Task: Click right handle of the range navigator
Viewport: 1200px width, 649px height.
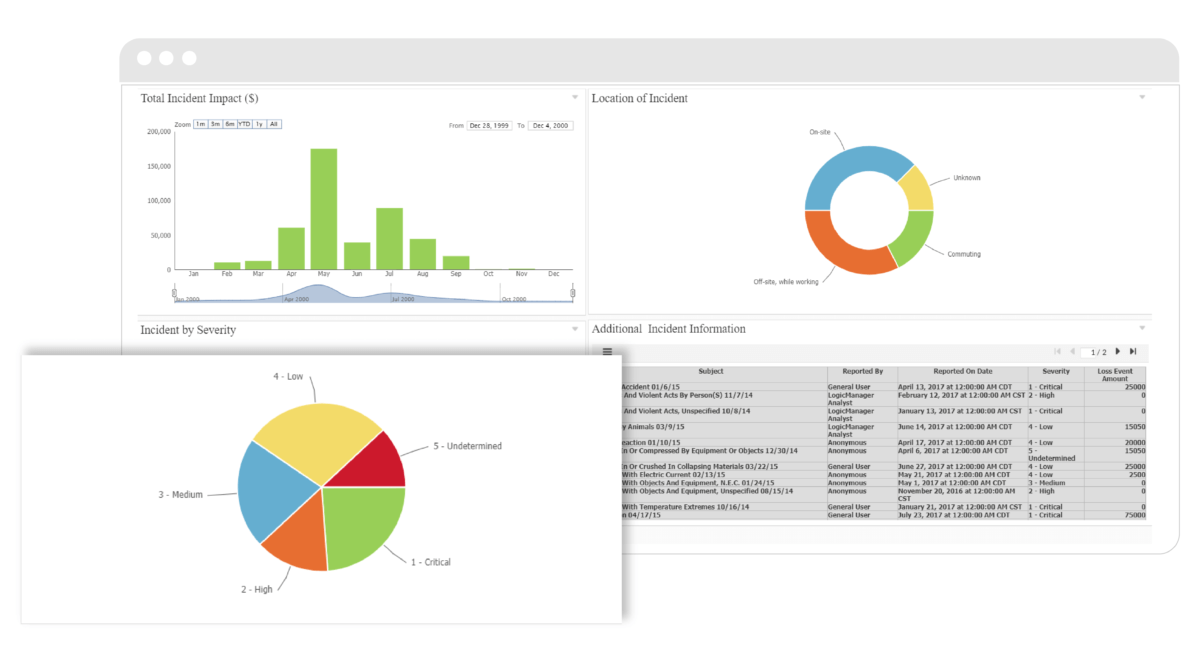Action: 573,293
